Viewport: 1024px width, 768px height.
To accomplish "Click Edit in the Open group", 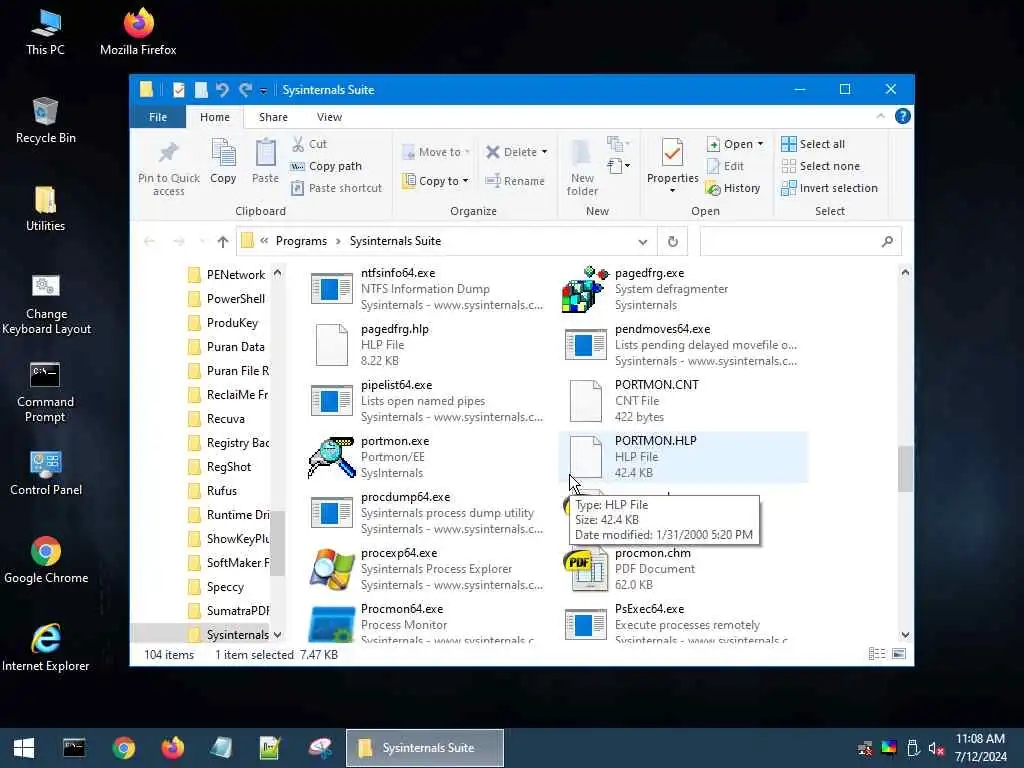I will click(725, 166).
